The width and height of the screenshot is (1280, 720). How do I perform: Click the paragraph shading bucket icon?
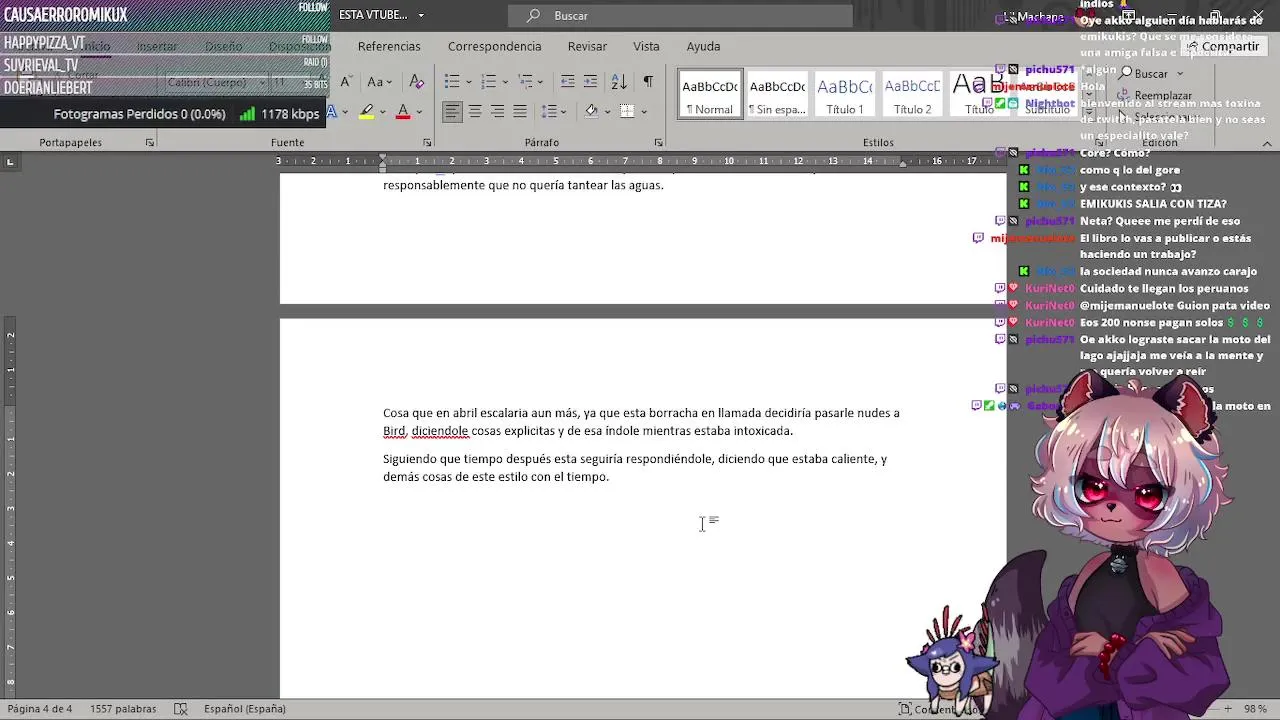(591, 111)
